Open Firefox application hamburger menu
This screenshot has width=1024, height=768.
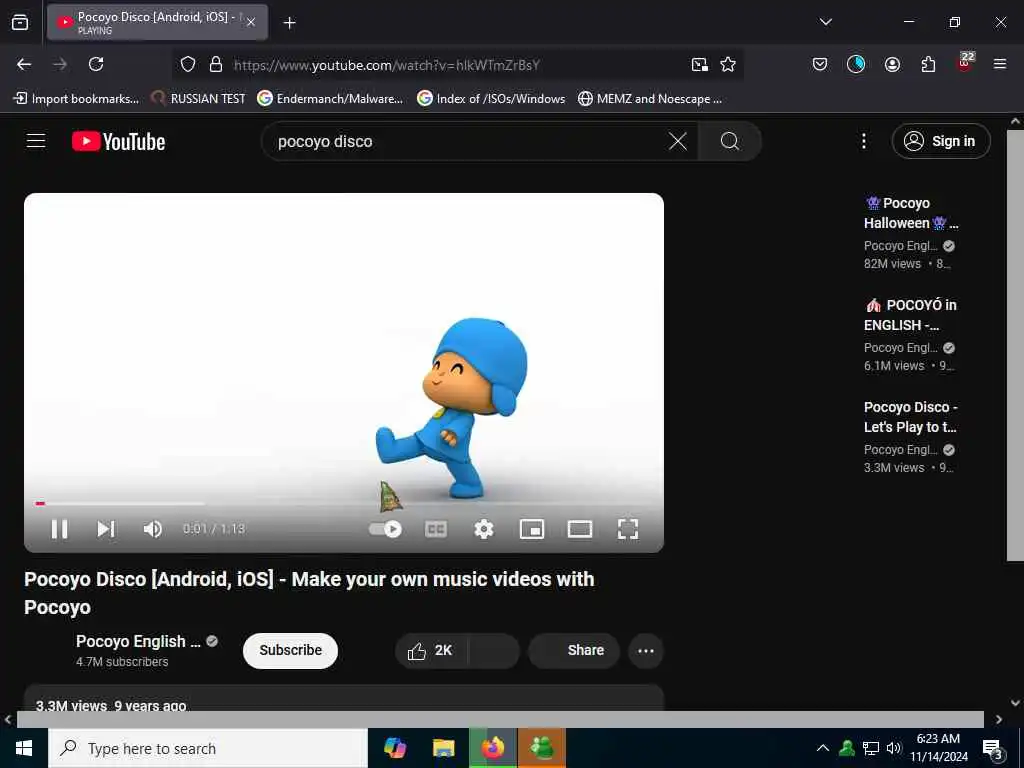(x=1000, y=64)
